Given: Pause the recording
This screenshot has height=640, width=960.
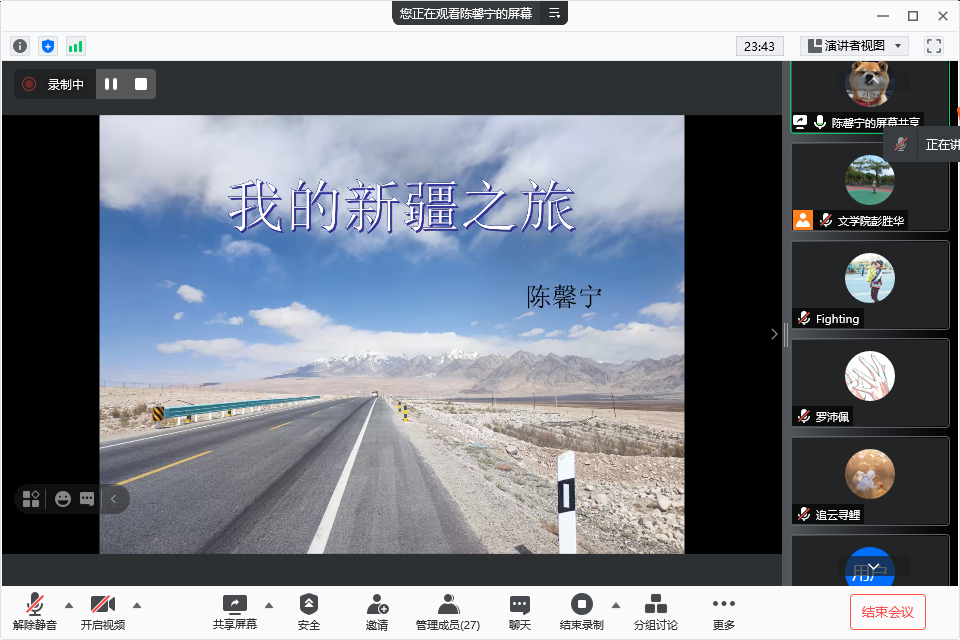Looking at the screenshot, I should 111,85.
